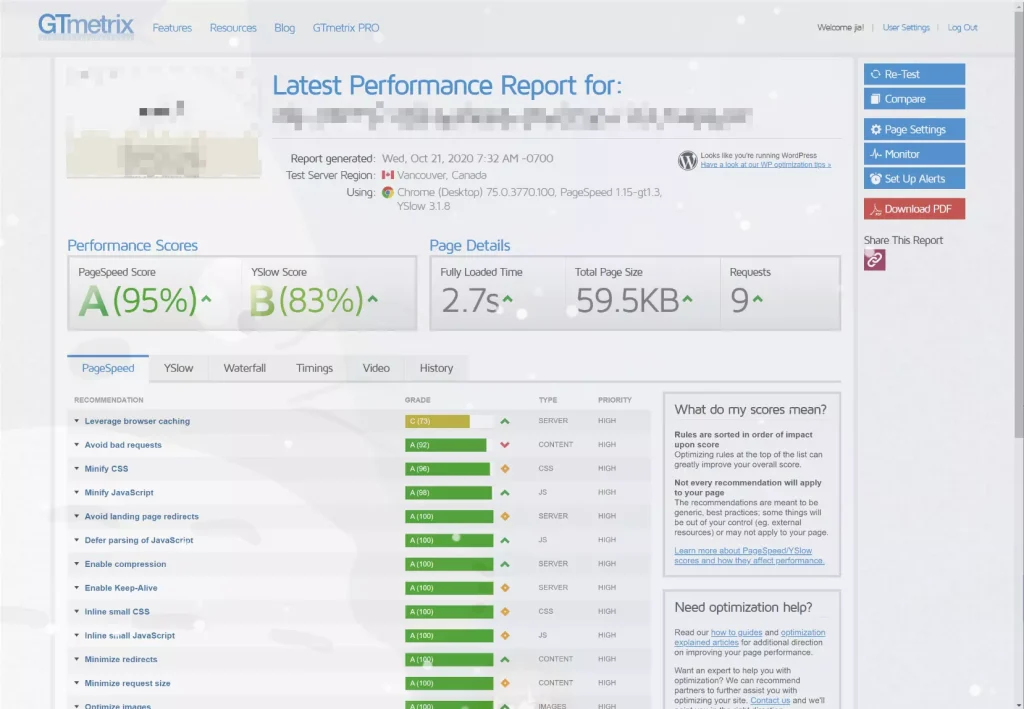Viewport: 1024px width, 709px height.
Task: Open the WP optimization tips link
Action: (765, 165)
